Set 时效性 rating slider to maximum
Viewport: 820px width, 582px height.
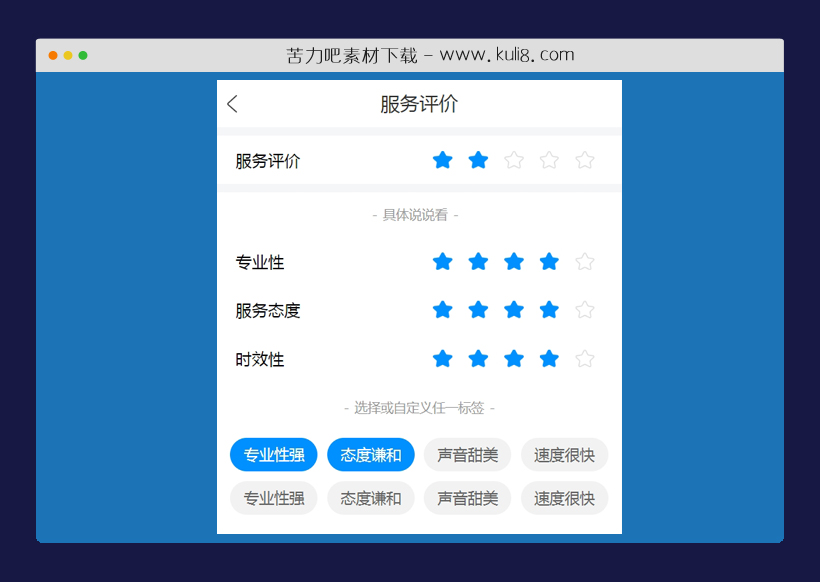click(x=584, y=358)
